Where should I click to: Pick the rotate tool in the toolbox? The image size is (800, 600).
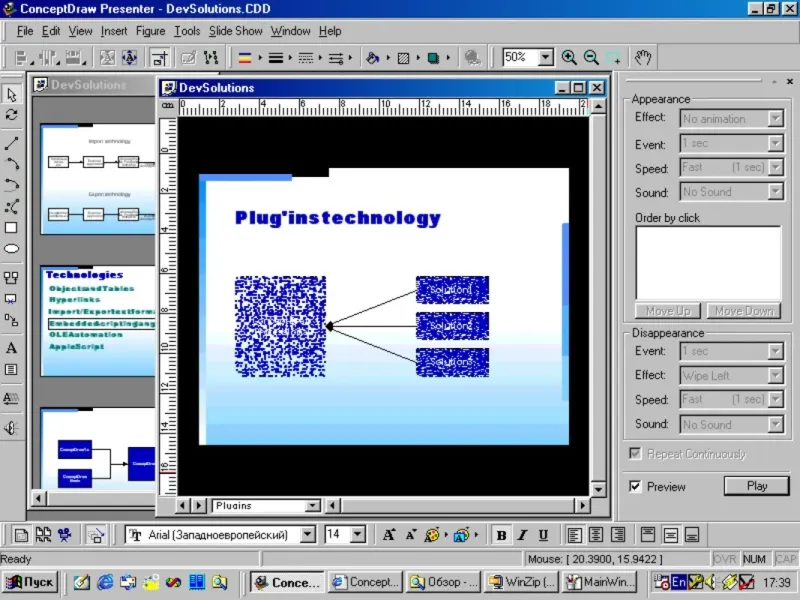pos(12,115)
